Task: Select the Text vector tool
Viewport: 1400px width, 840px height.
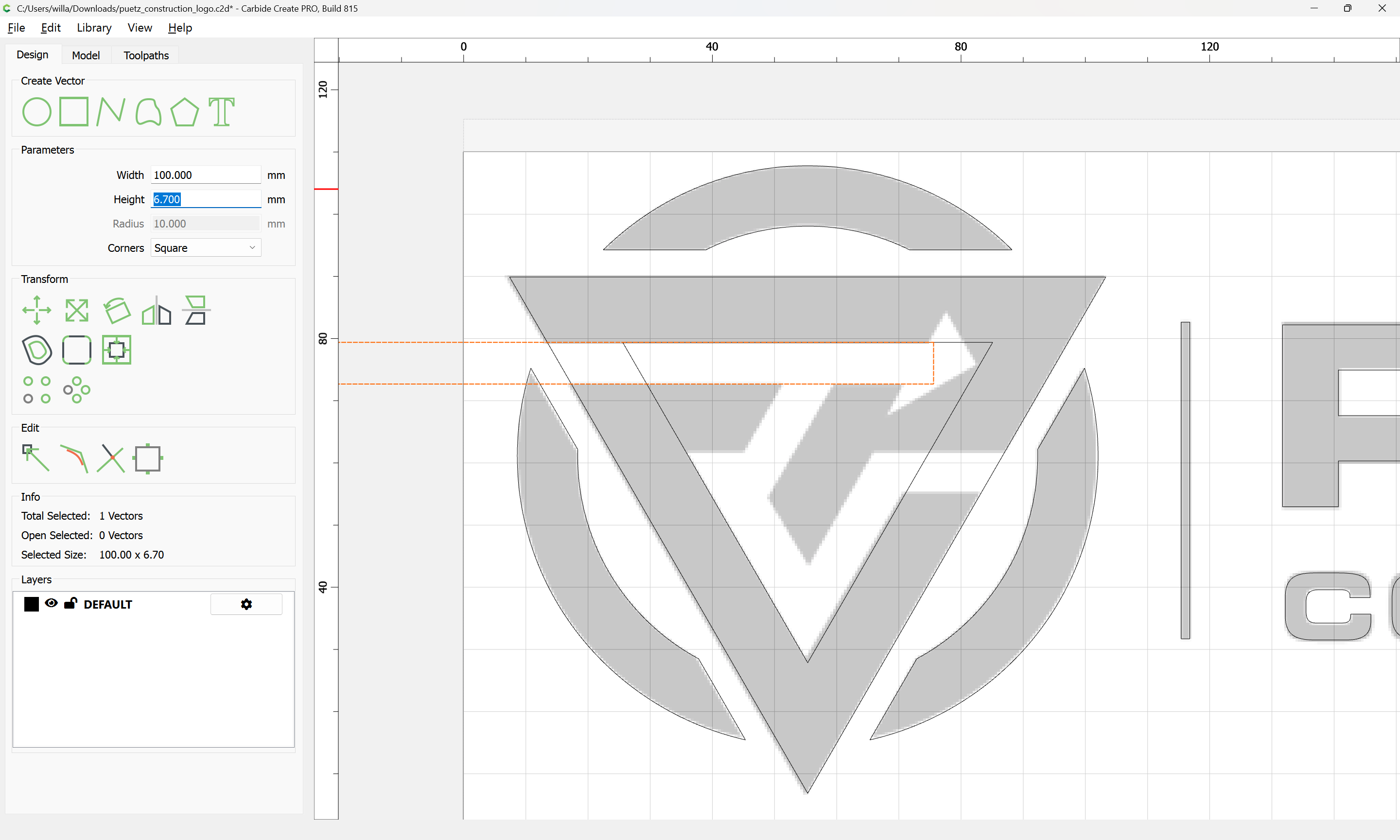Action: click(221, 111)
